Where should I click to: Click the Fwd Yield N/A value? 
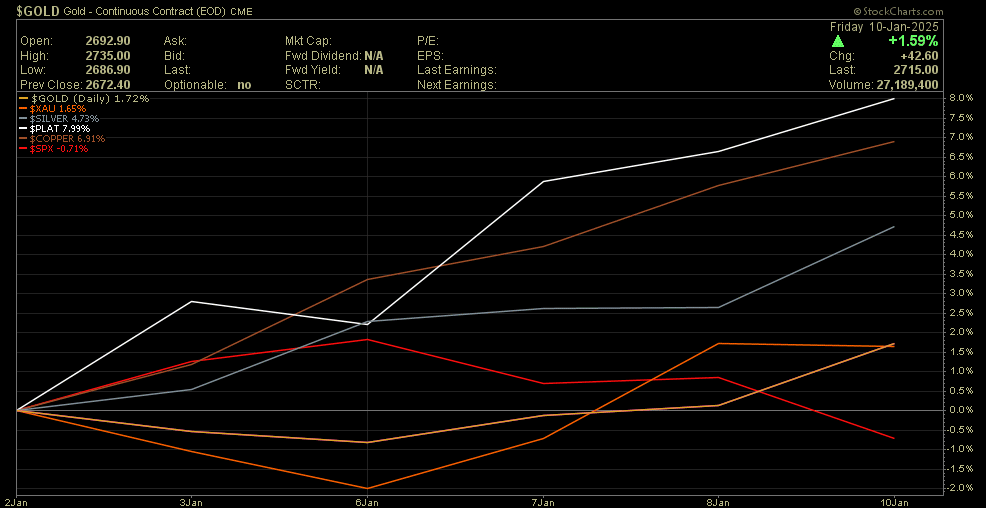[374, 70]
